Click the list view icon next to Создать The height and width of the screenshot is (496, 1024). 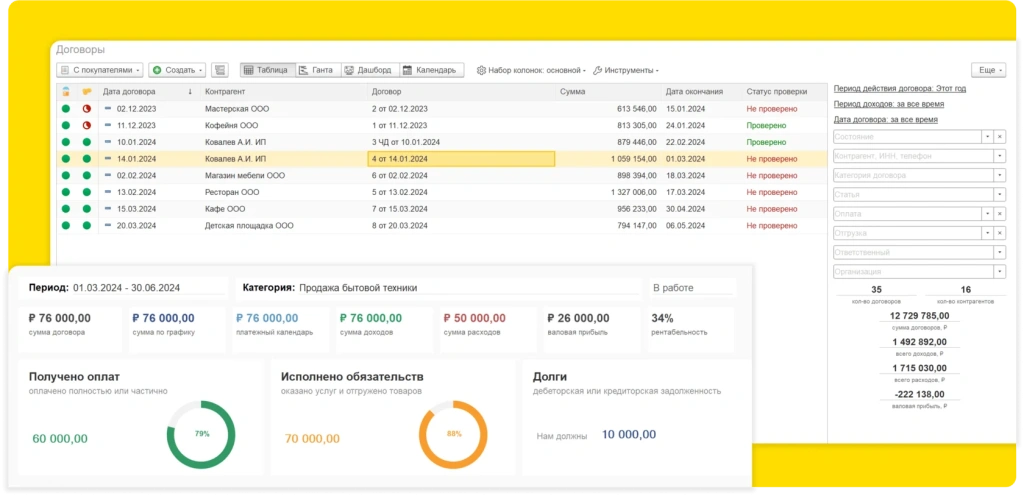click(x=219, y=70)
